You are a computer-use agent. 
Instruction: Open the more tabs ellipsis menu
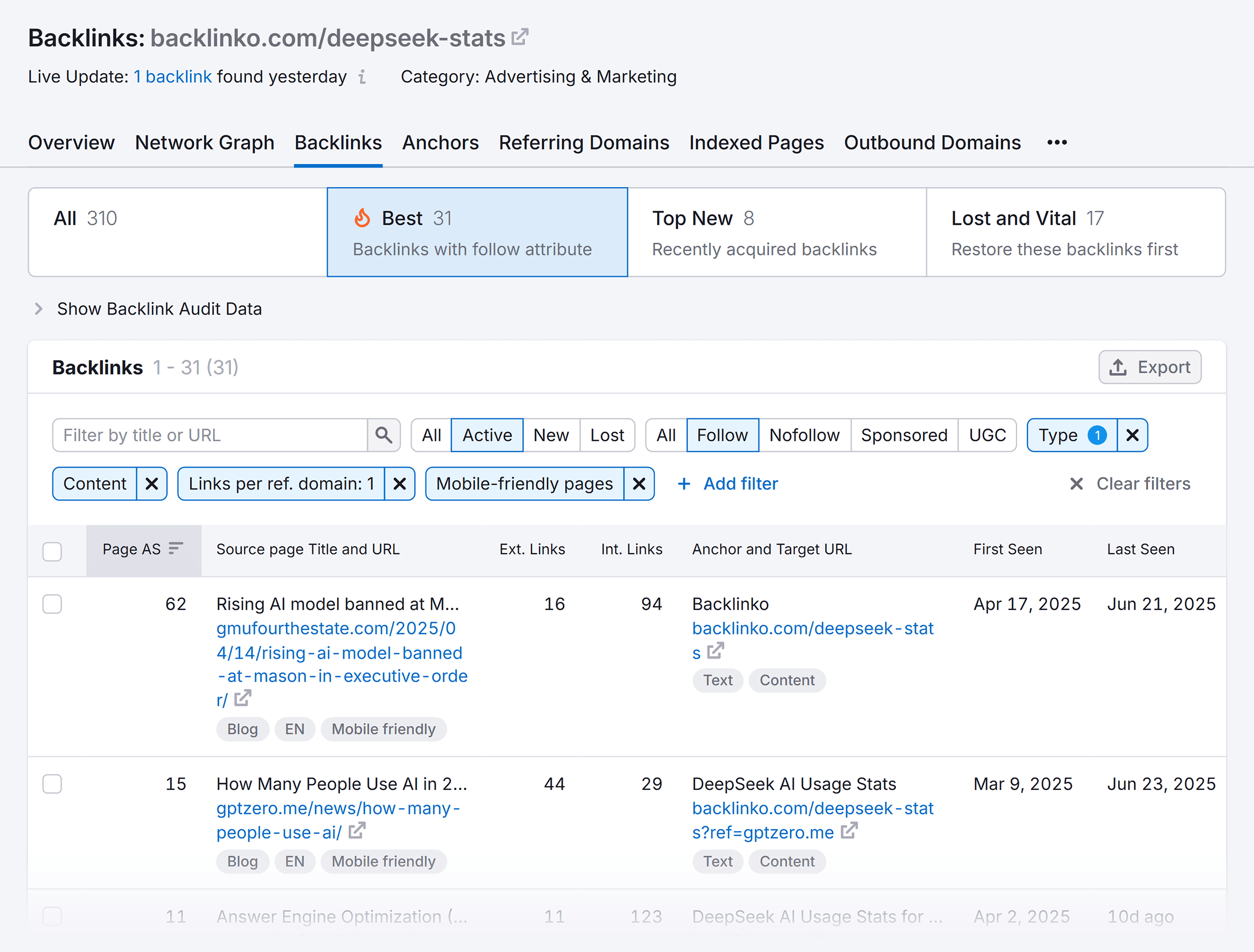(1057, 142)
